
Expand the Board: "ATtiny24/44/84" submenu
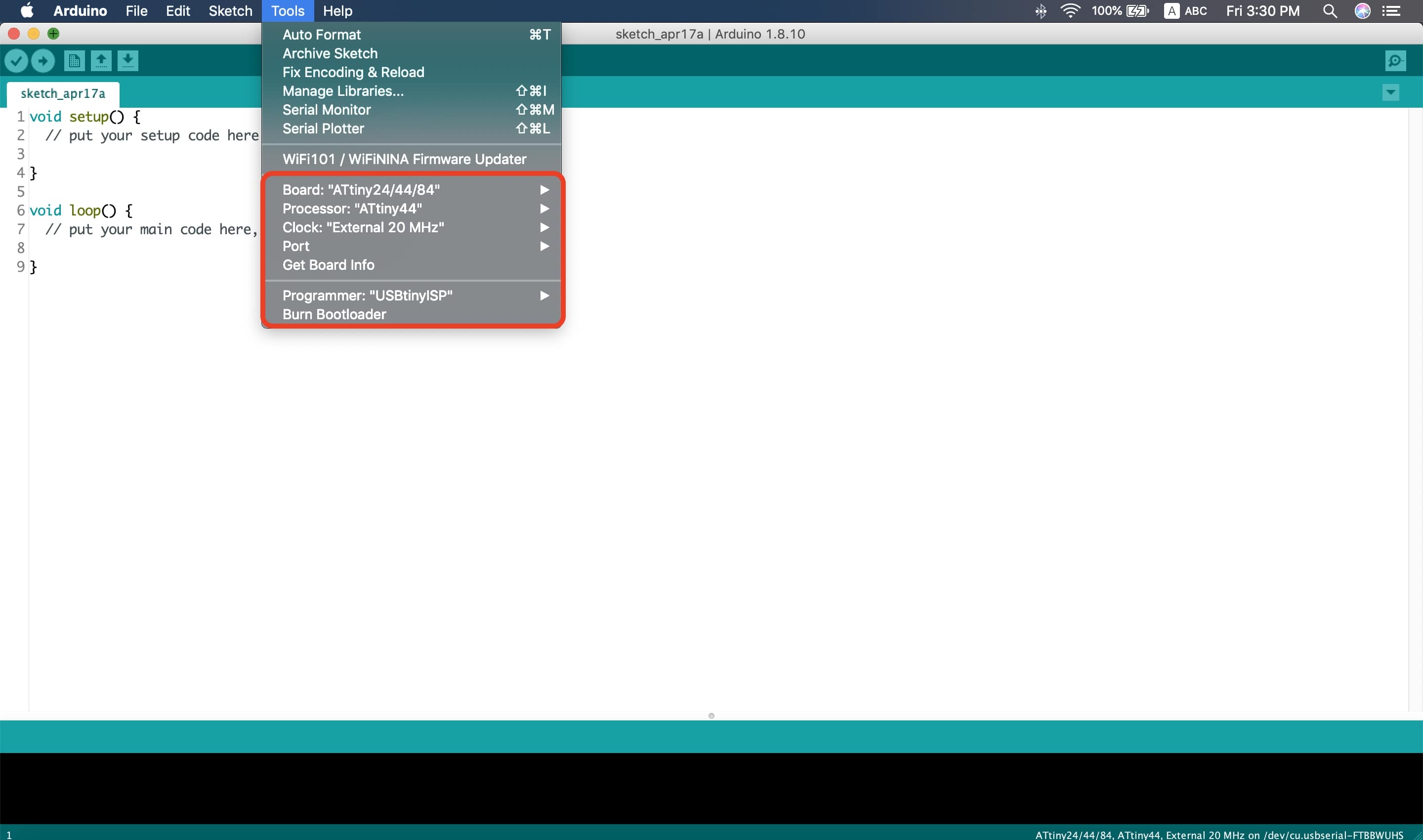[412, 190]
